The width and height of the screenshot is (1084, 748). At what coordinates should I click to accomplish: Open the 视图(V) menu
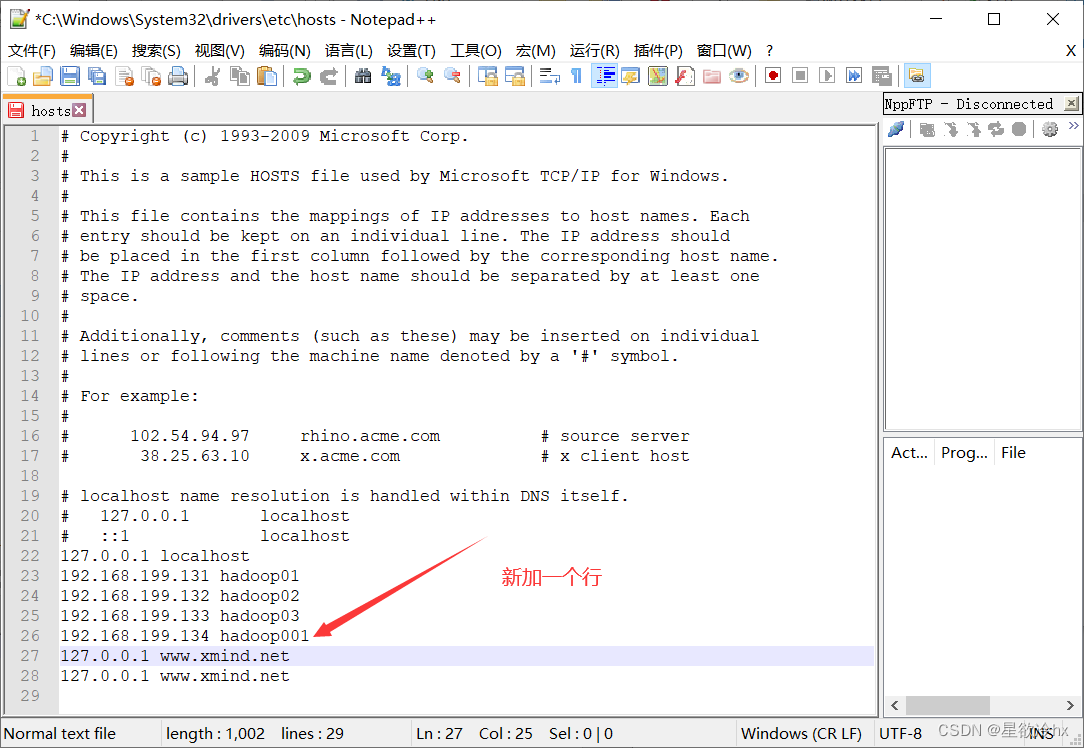click(219, 50)
